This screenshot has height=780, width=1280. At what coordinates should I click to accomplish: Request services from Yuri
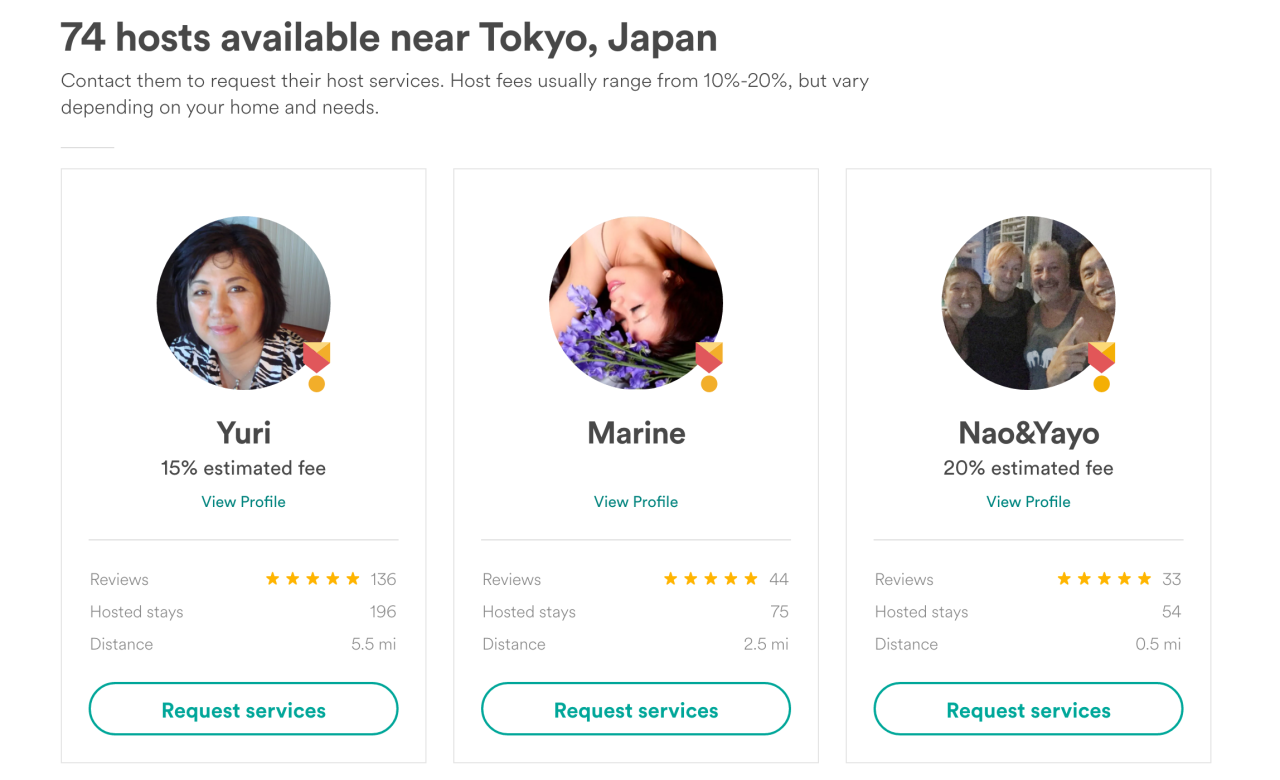click(x=243, y=709)
